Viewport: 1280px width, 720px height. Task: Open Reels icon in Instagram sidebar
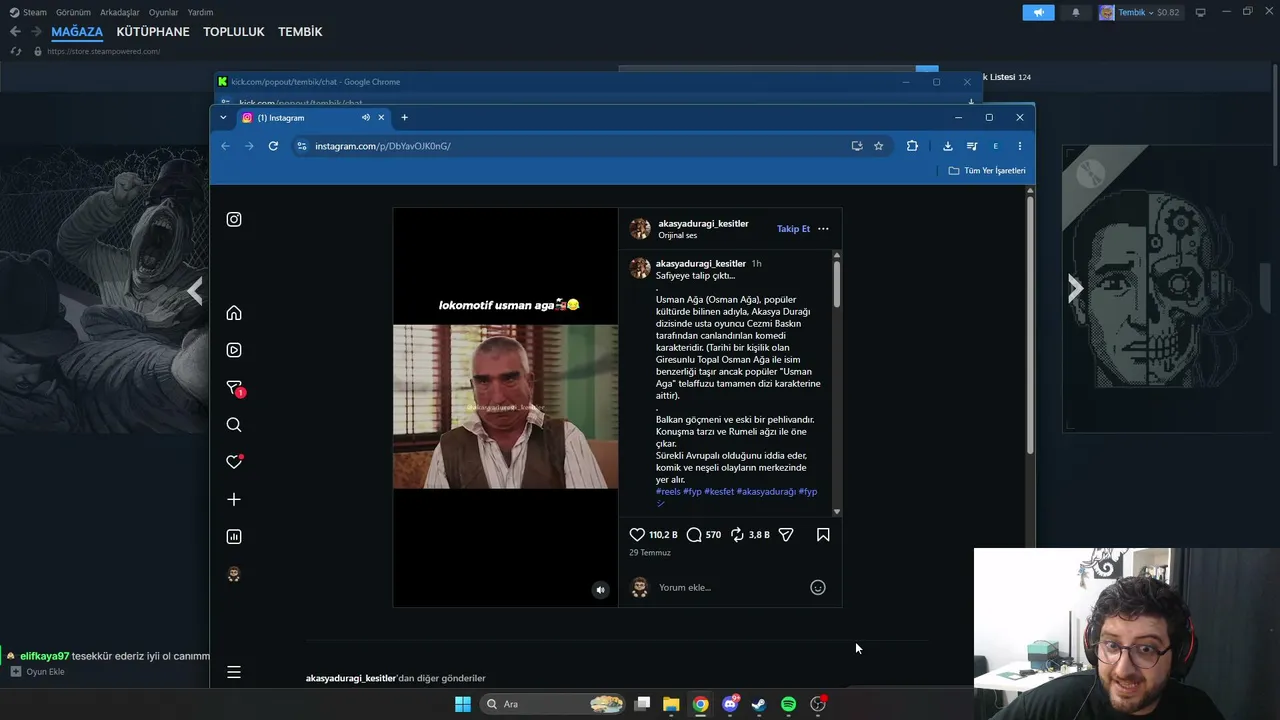234,350
